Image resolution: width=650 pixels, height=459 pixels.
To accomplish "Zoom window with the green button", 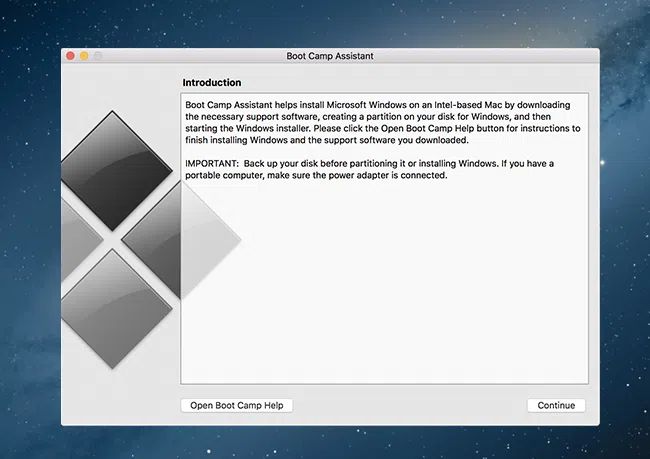I will point(97,56).
